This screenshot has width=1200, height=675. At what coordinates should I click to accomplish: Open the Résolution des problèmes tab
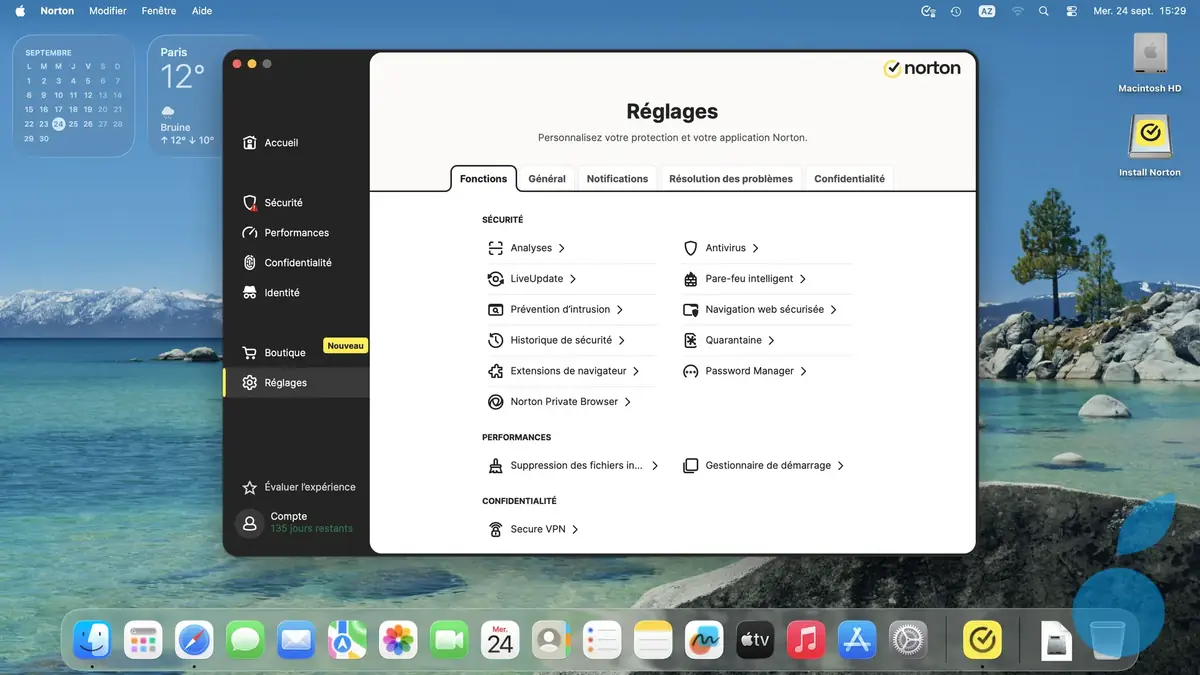tap(730, 178)
